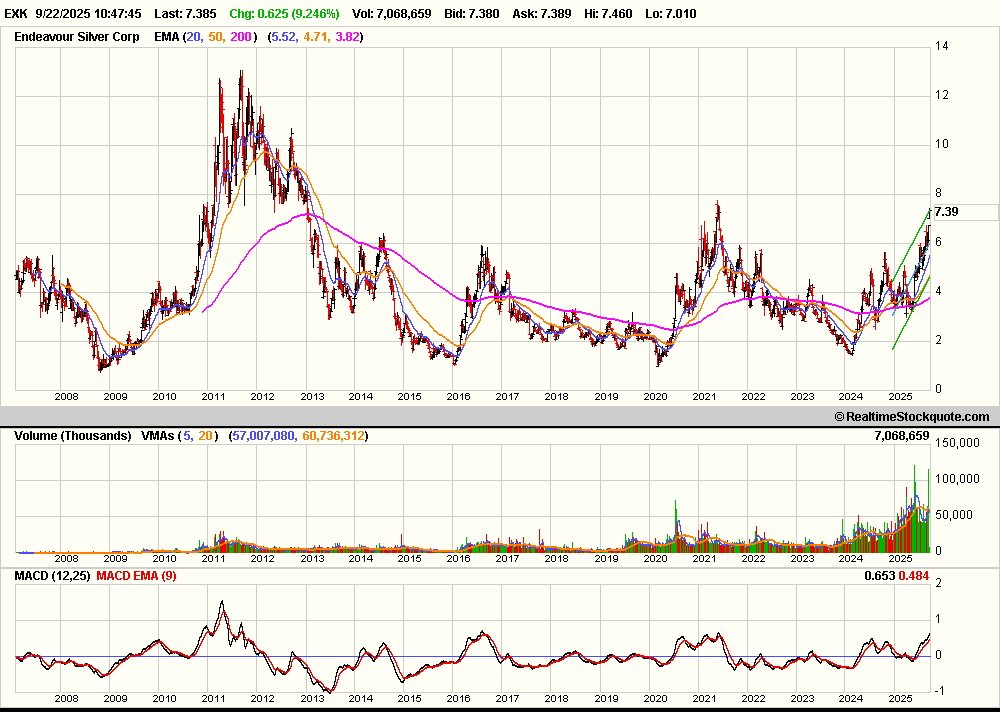Click the Vol: 7,068,659 header readout
This screenshot has height=712, width=1000.
(392, 13)
